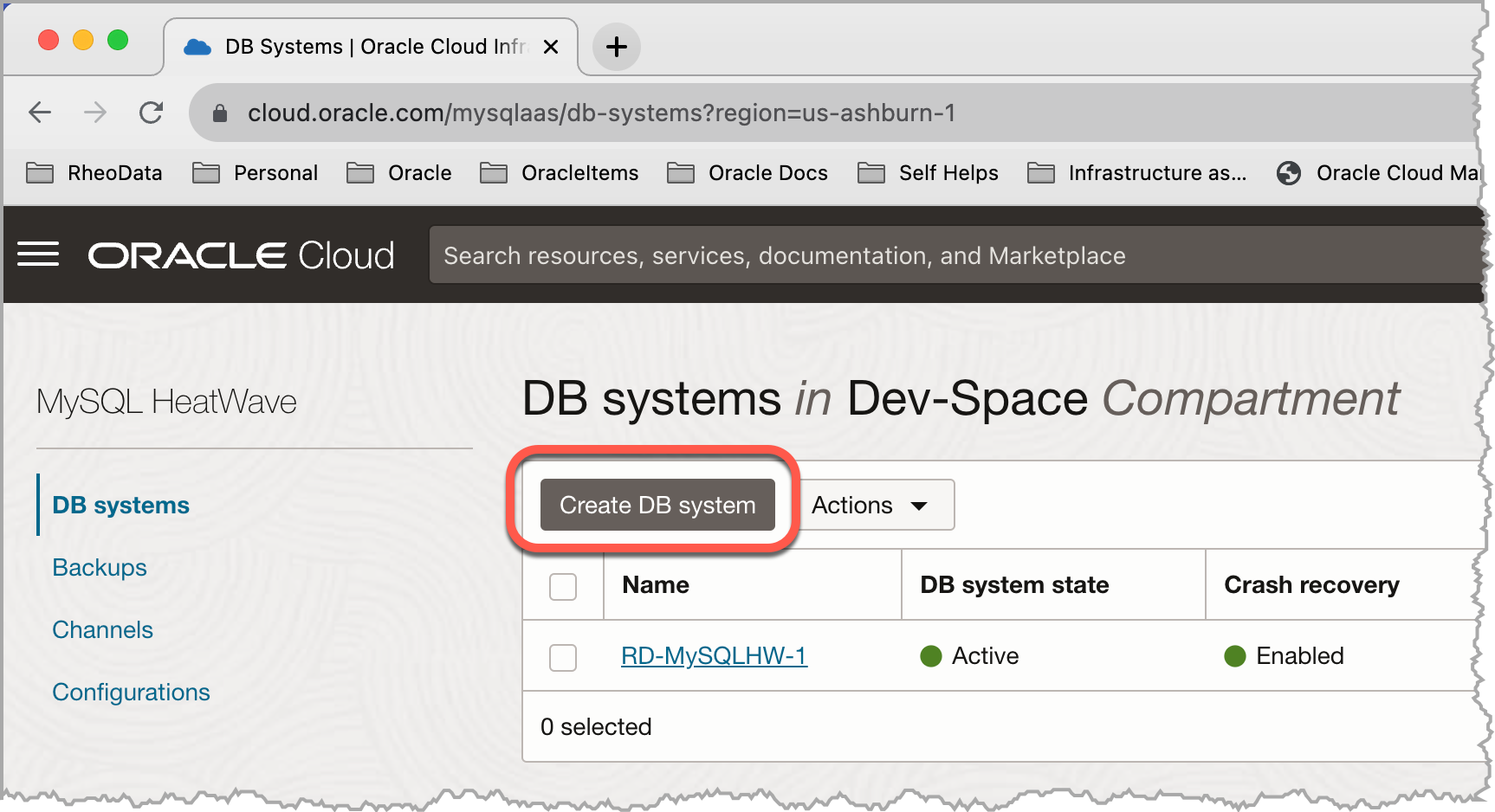Open Backups in the MySQL HeatWave sidebar

tap(100, 567)
